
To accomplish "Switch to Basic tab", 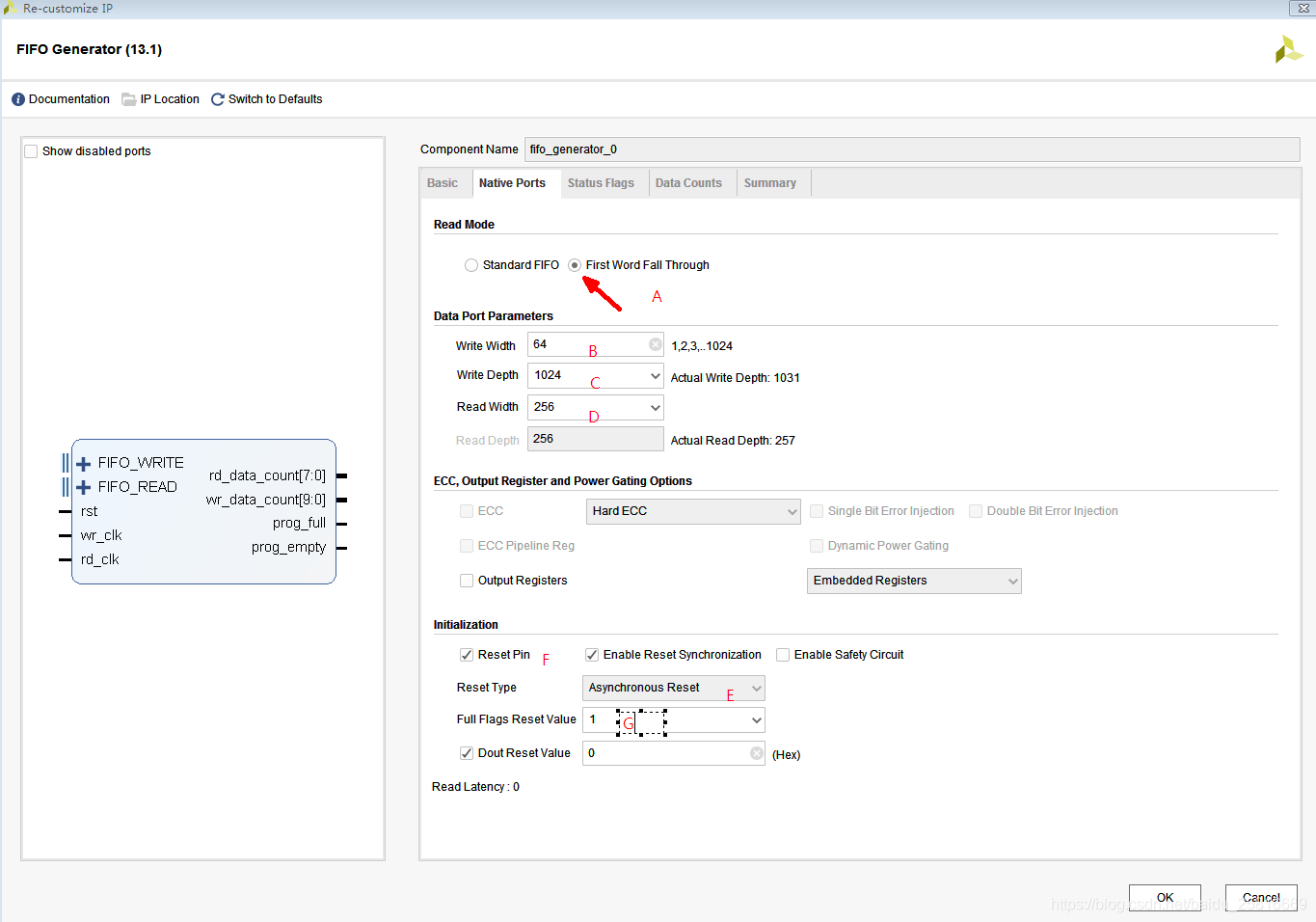I will (443, 183).
